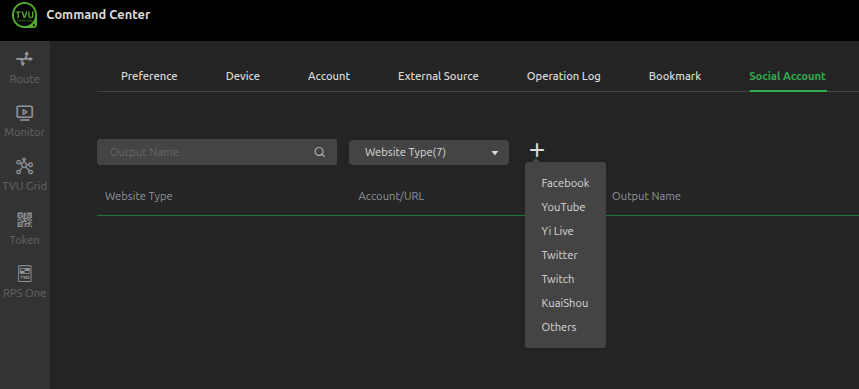859x389 pixels.
Task: Click the plus add account icon
Action: pyautogui.click(x=537, y=150)
